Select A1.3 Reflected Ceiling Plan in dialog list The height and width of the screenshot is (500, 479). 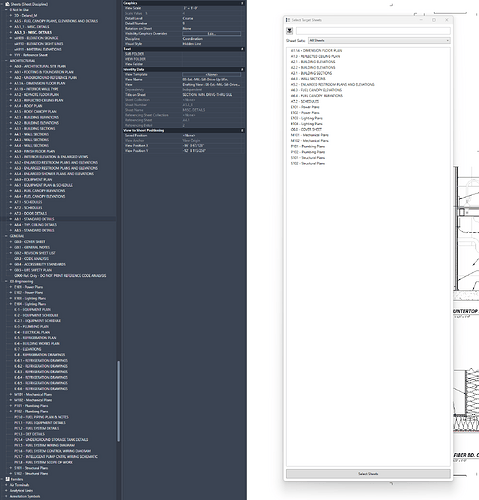point(315,56)
